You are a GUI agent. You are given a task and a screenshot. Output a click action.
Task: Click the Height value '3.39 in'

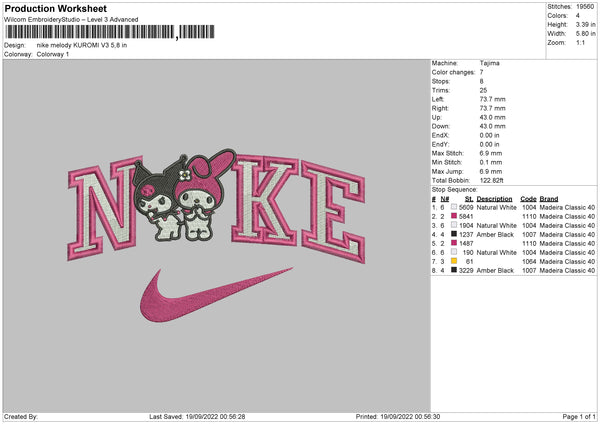coord(585,24)
